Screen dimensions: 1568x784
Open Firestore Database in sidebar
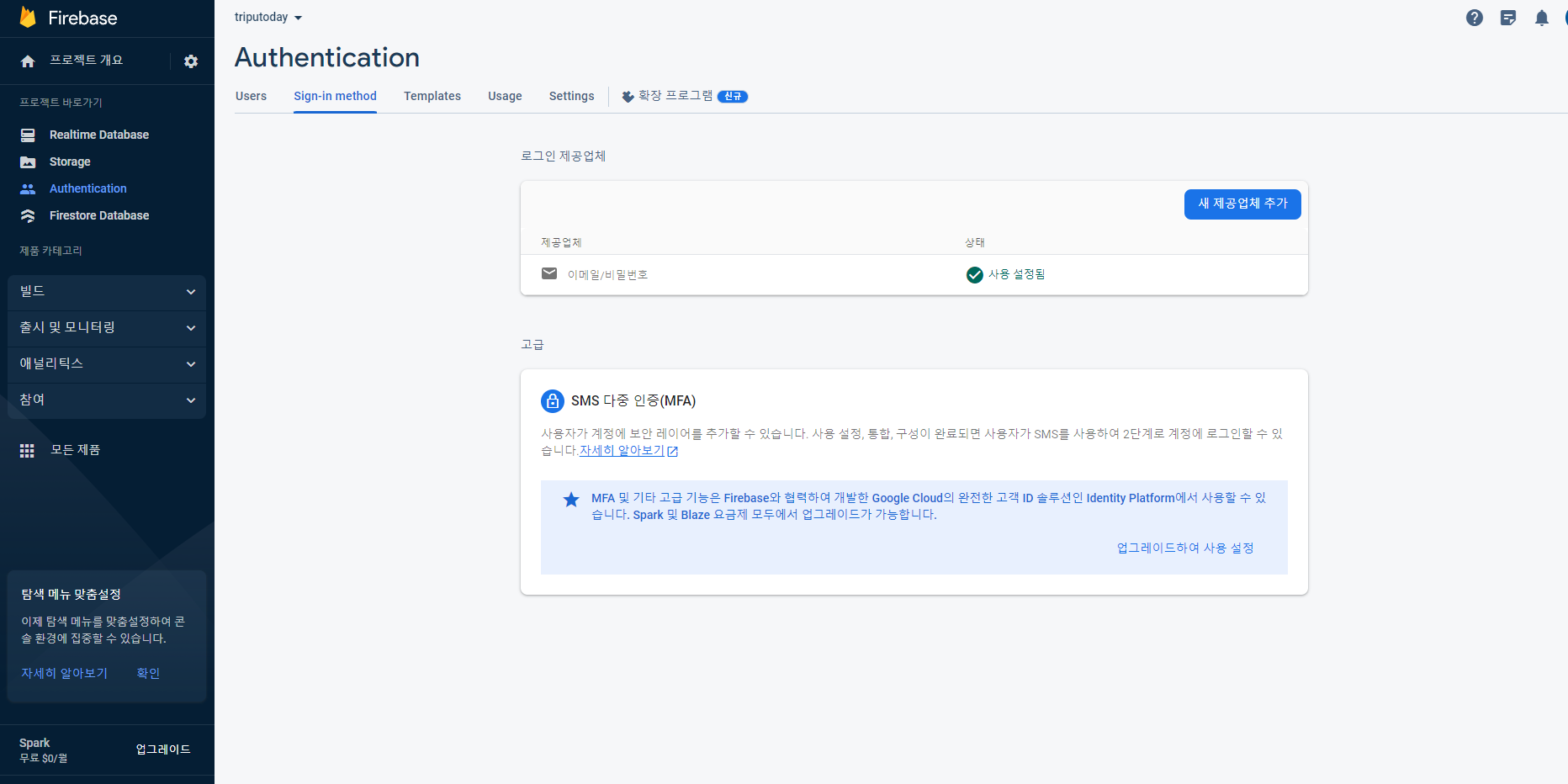coord(99,215)
